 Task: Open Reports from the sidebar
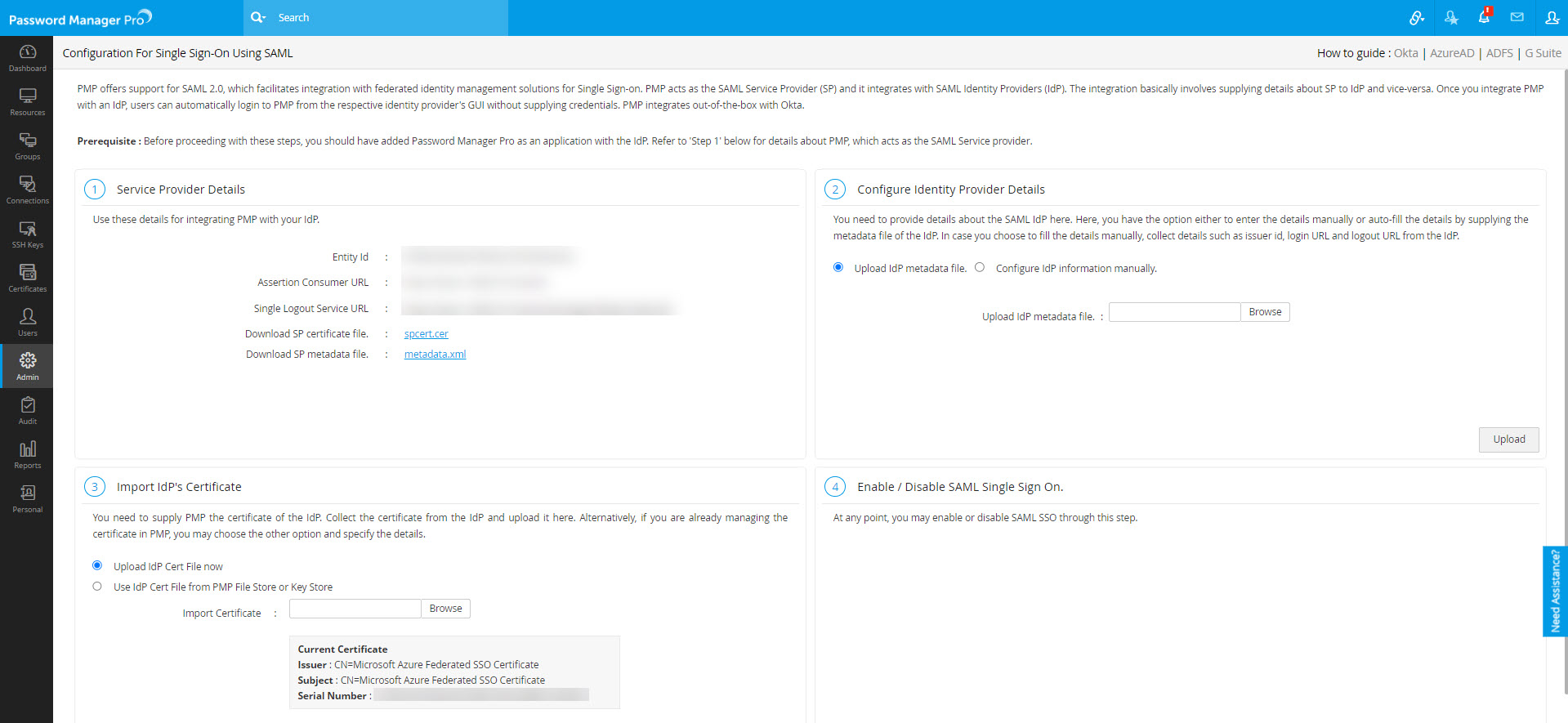coord(27,455)
